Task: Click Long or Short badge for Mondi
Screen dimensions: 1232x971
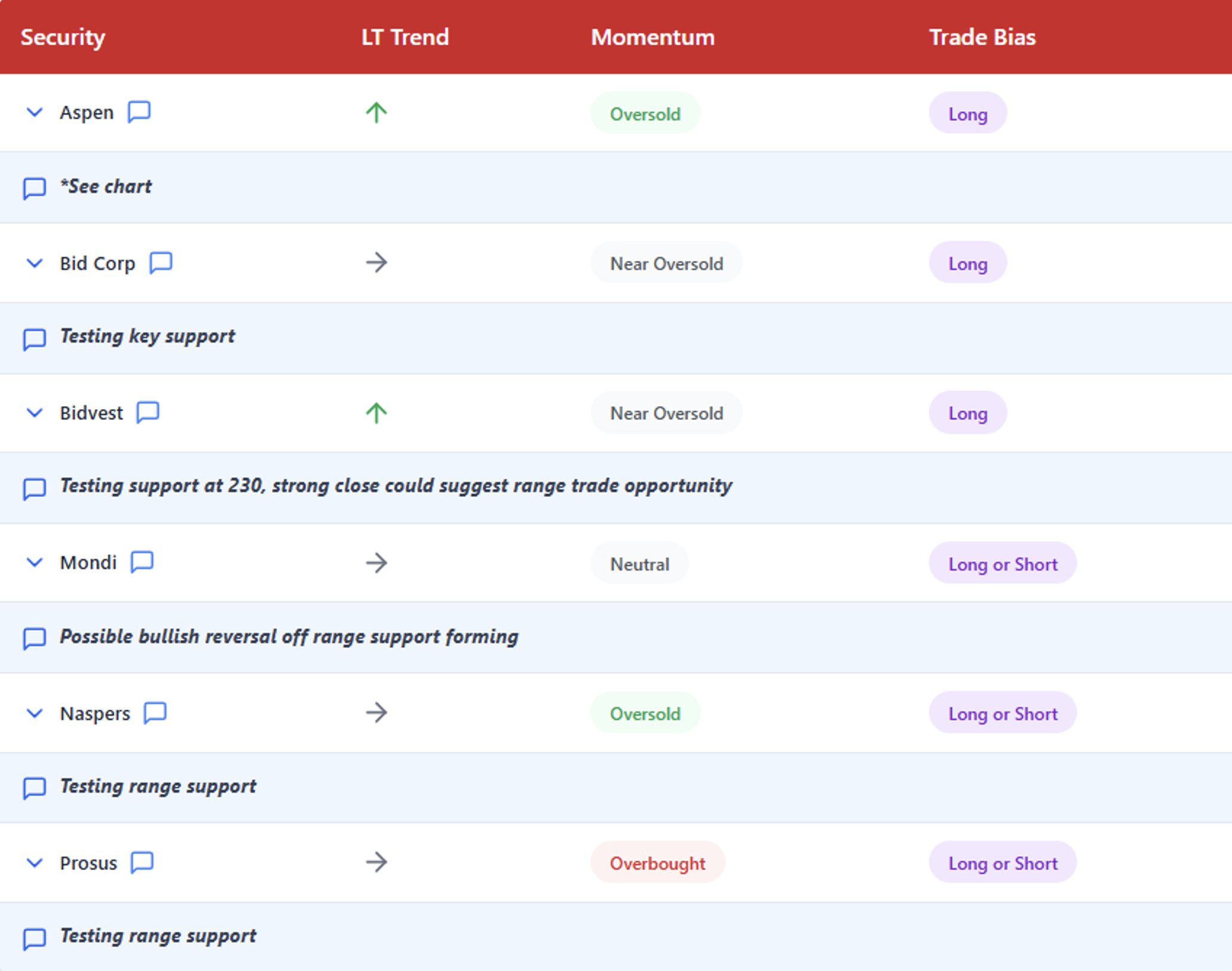Action: 1003,564
